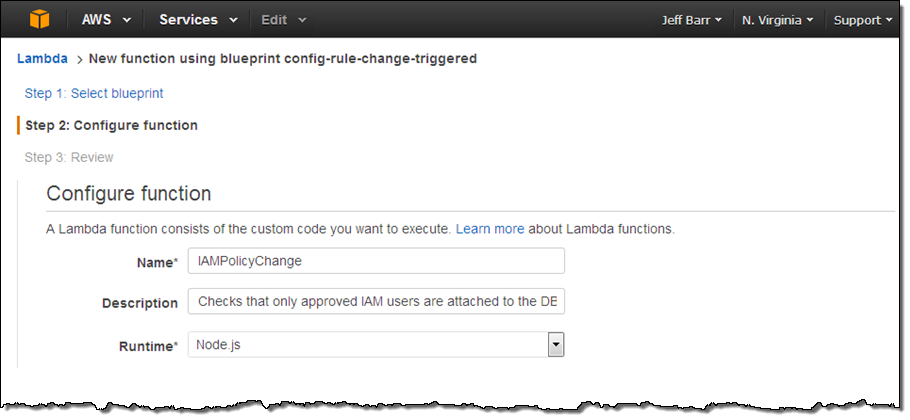Click the breadcrumb title for the new function
Screen dimensions: 910x420
[x=282, y=59]
